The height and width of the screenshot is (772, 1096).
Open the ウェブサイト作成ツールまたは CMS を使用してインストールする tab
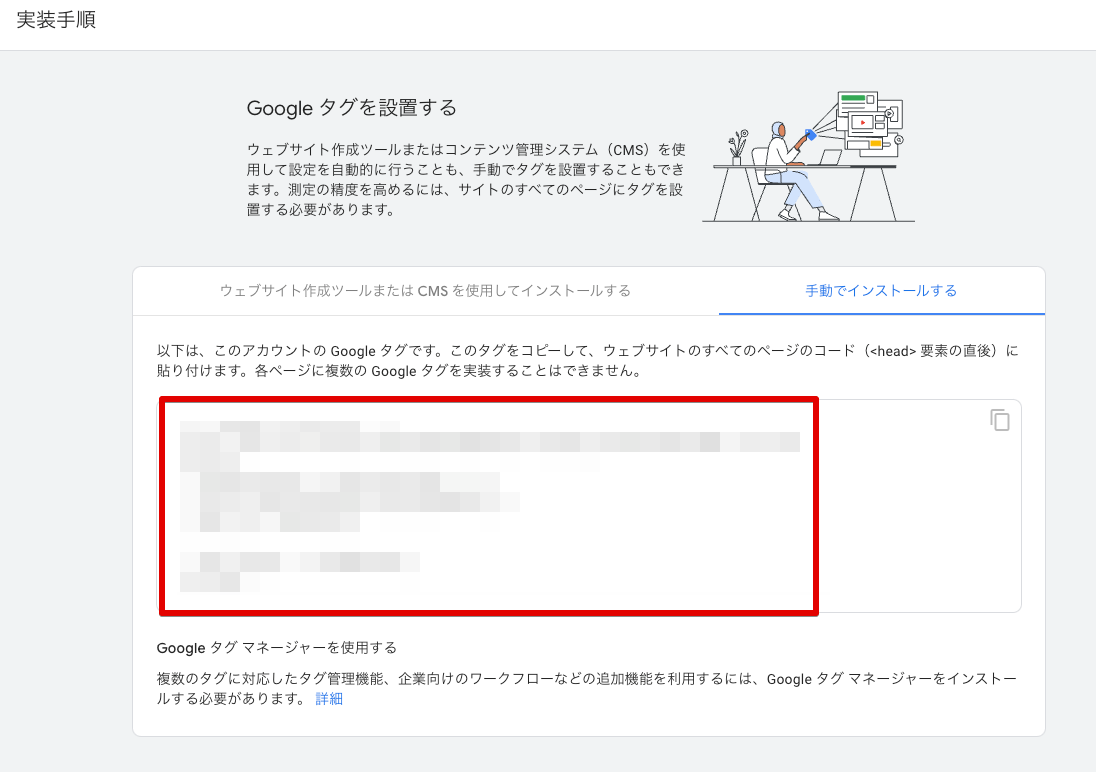[x=426, y=291]
